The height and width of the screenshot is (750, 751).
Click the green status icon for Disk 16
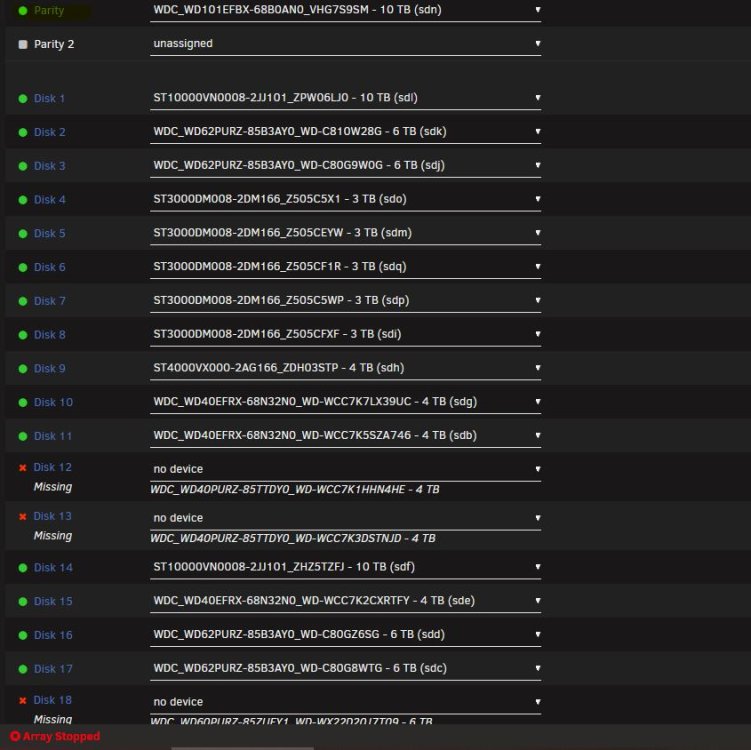pyautogui.click(x=23, y=636)
